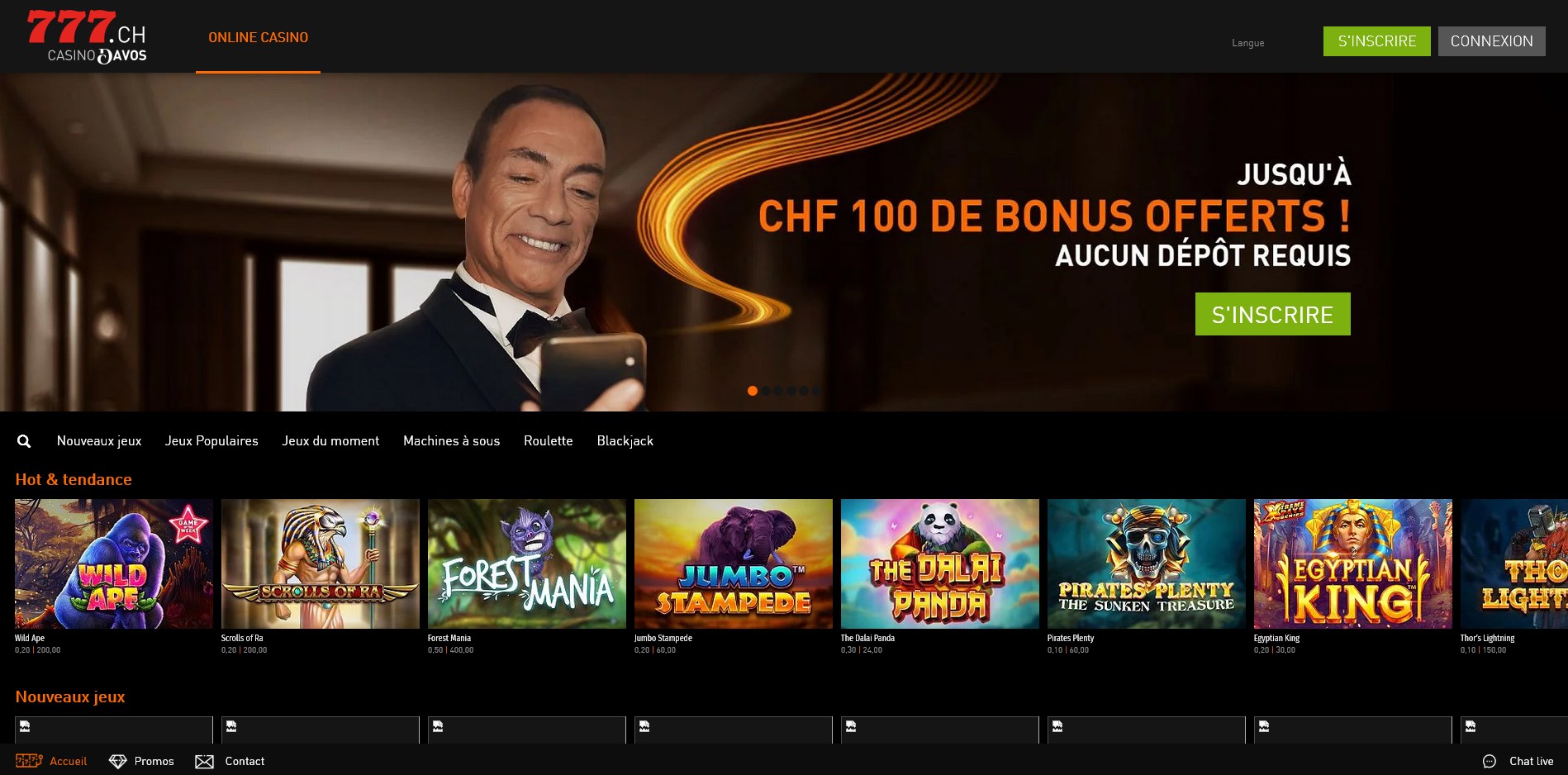1568x775 pixels.
Task: Click S'inscrire button on hero banner
Action: coord(1272,314)
